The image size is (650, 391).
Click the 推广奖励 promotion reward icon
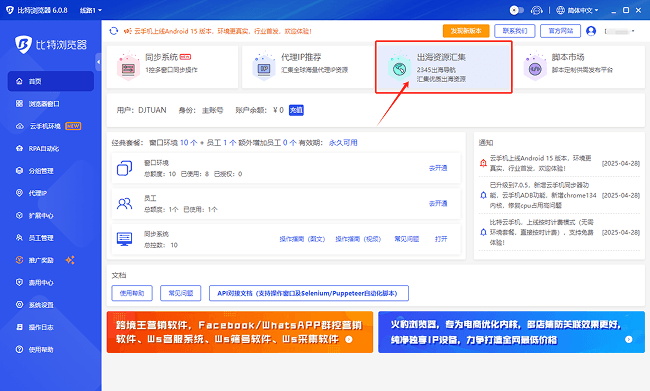(x=19, y=260)
